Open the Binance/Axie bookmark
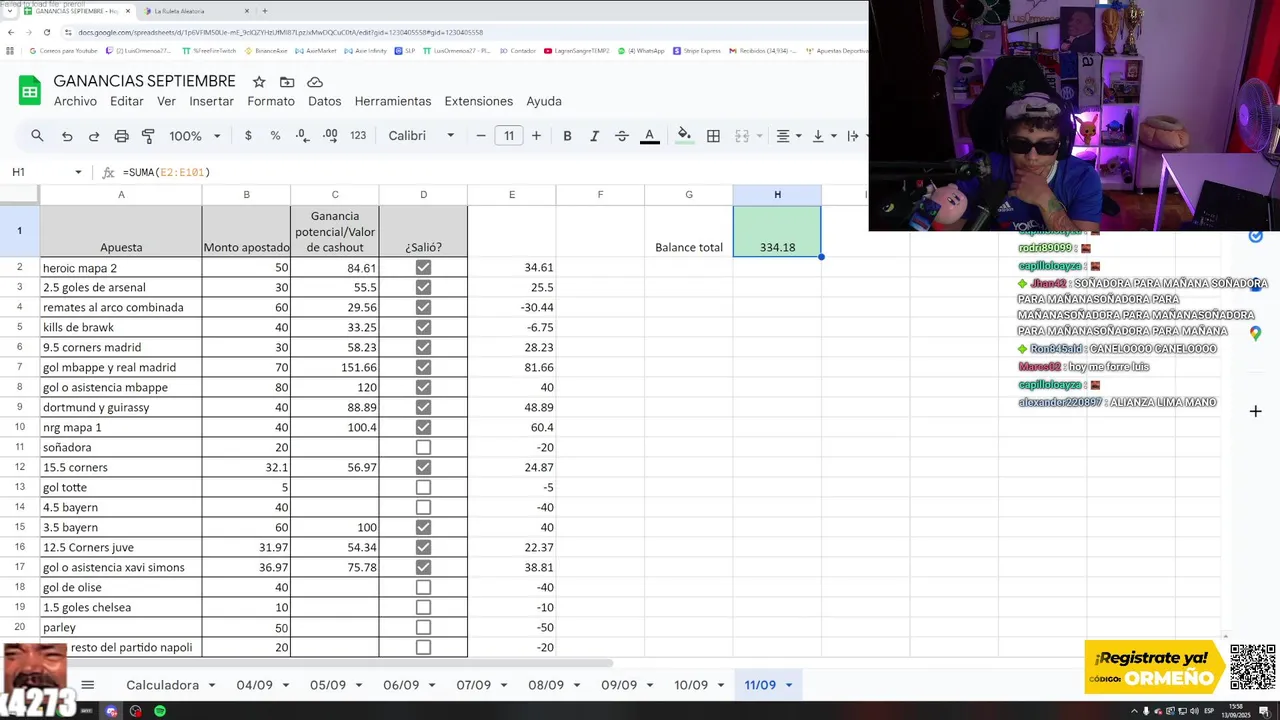This screenshot has width=1280, height=720. 267,51
